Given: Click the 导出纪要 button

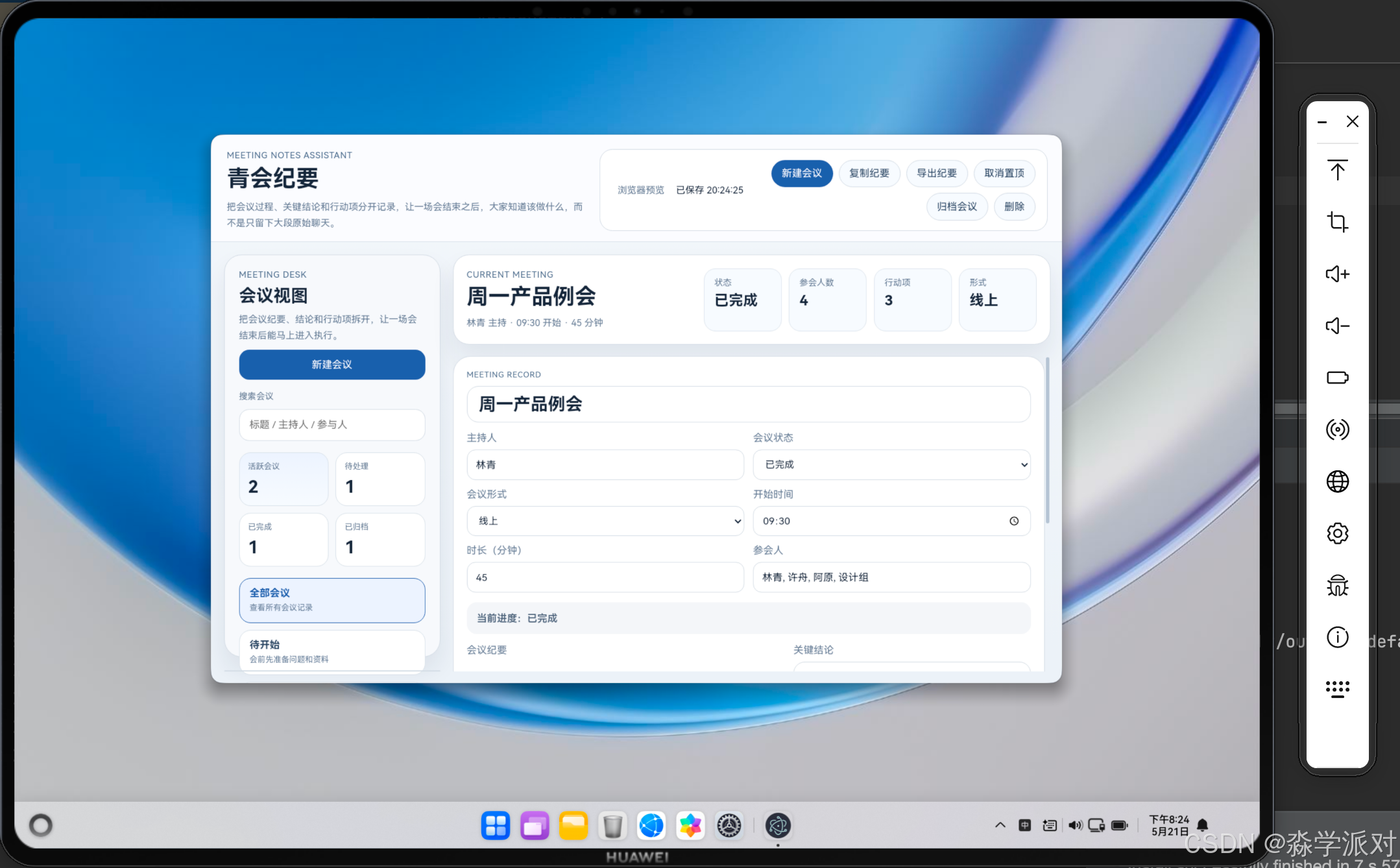Looking at the screenshot, I should point(937,173).
